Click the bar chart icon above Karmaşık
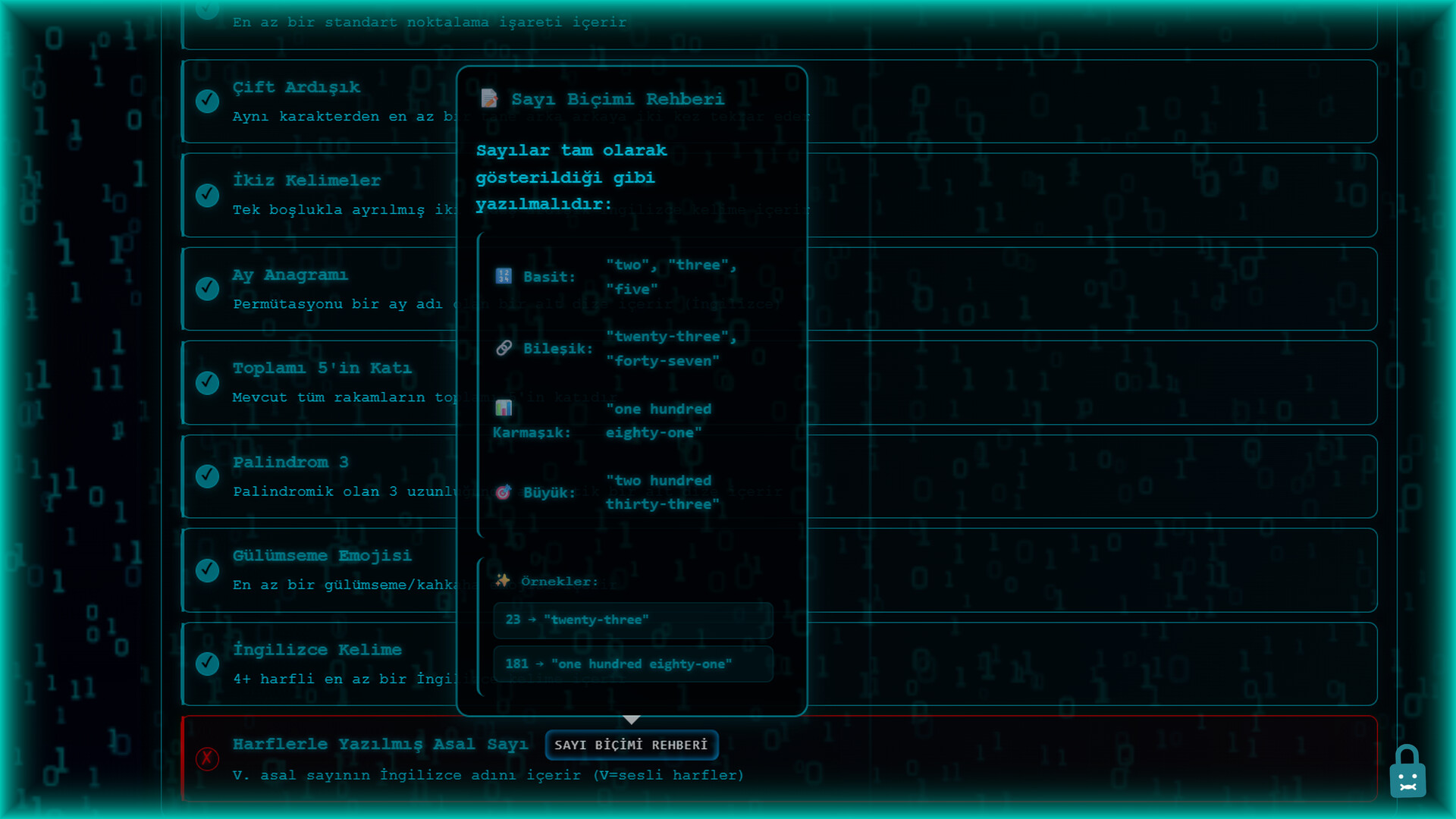The image size is (1456, 819). point(504,408)
